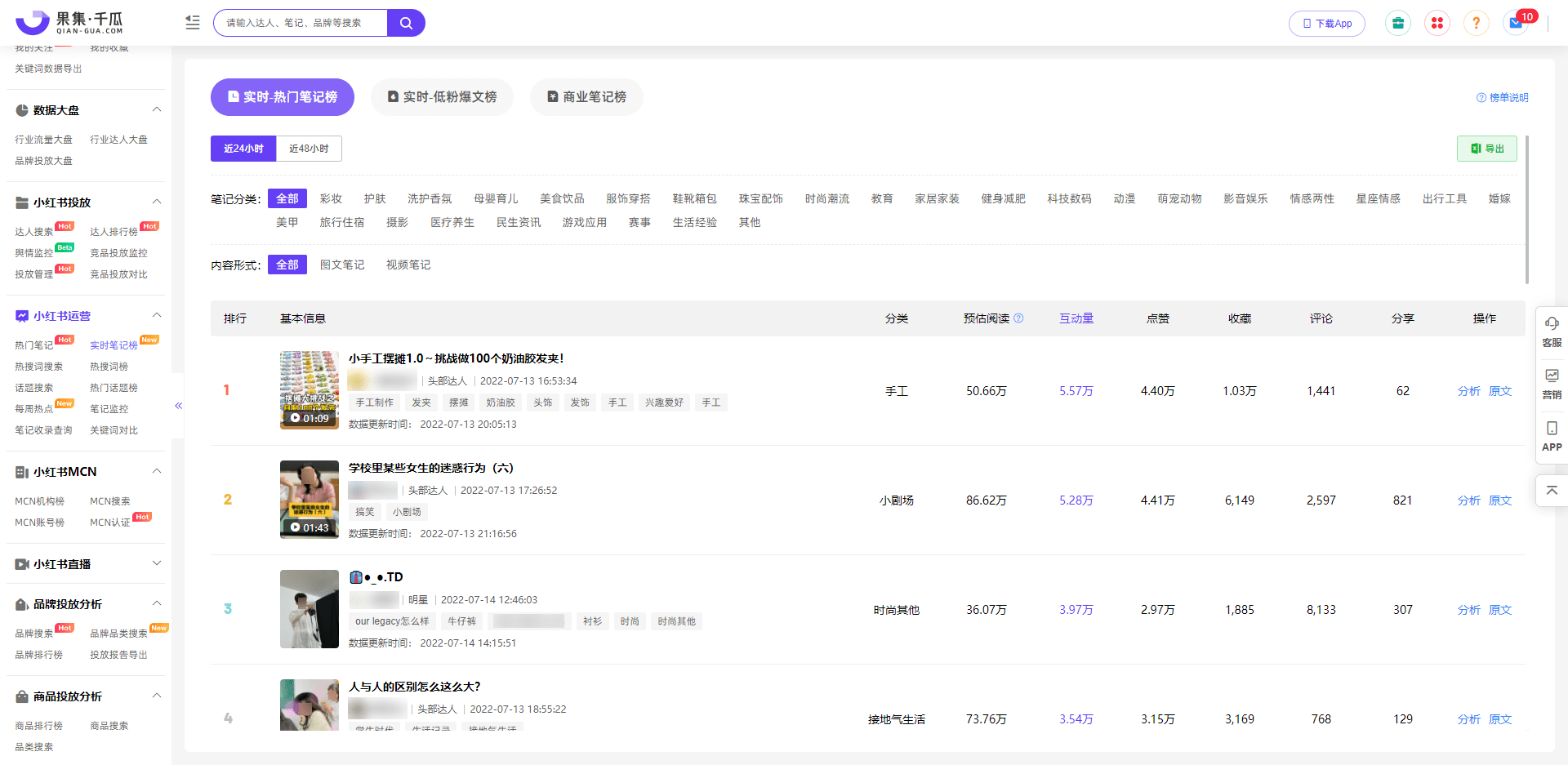This screenshot has height=765, width=1568.
Task: Click 小红书直播 video camera icon
Action: pos(22,564)
